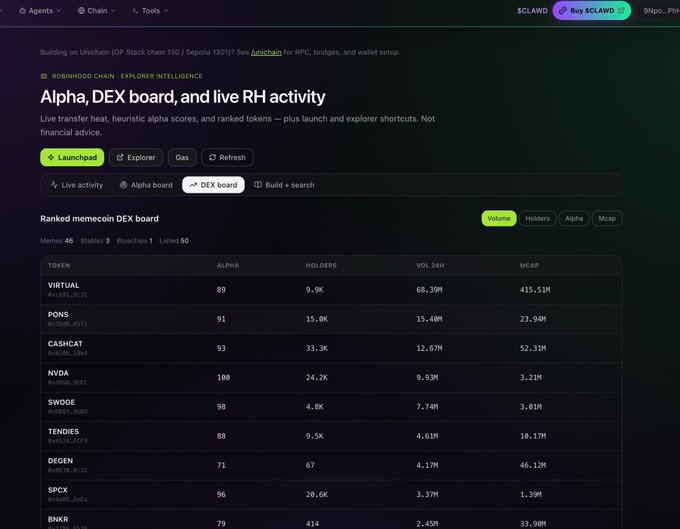Select the SPCX token name

tap(58, 490)
